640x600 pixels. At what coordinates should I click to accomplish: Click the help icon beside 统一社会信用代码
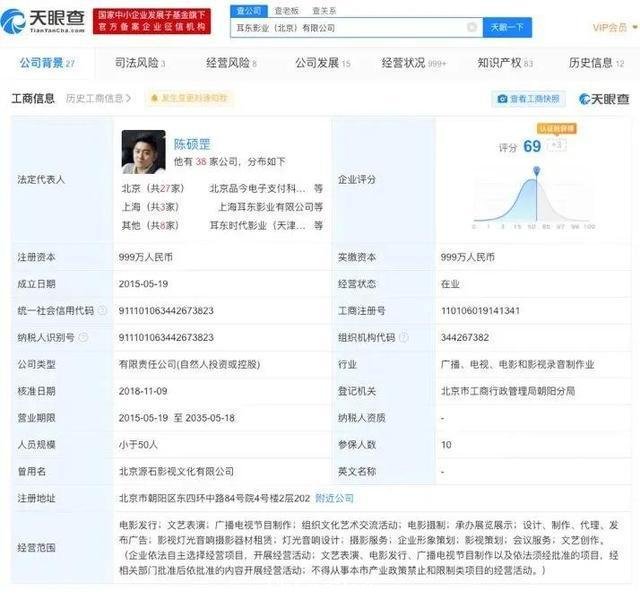pos(102,311)
